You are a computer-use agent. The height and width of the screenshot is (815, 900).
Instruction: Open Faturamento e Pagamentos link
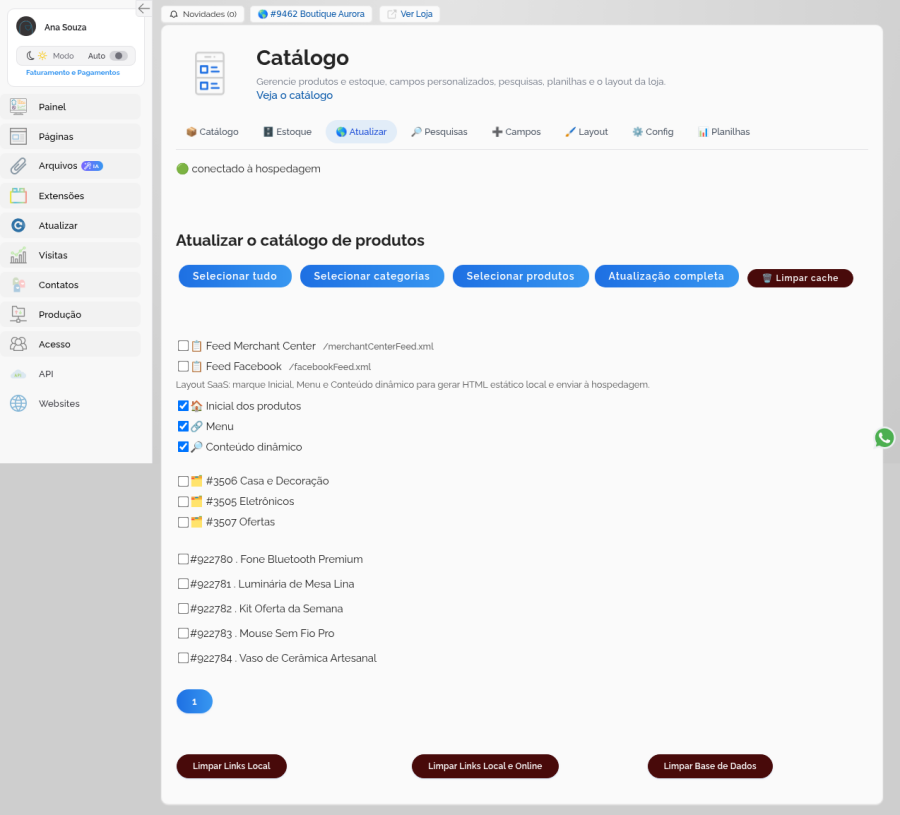coord(73,72)
